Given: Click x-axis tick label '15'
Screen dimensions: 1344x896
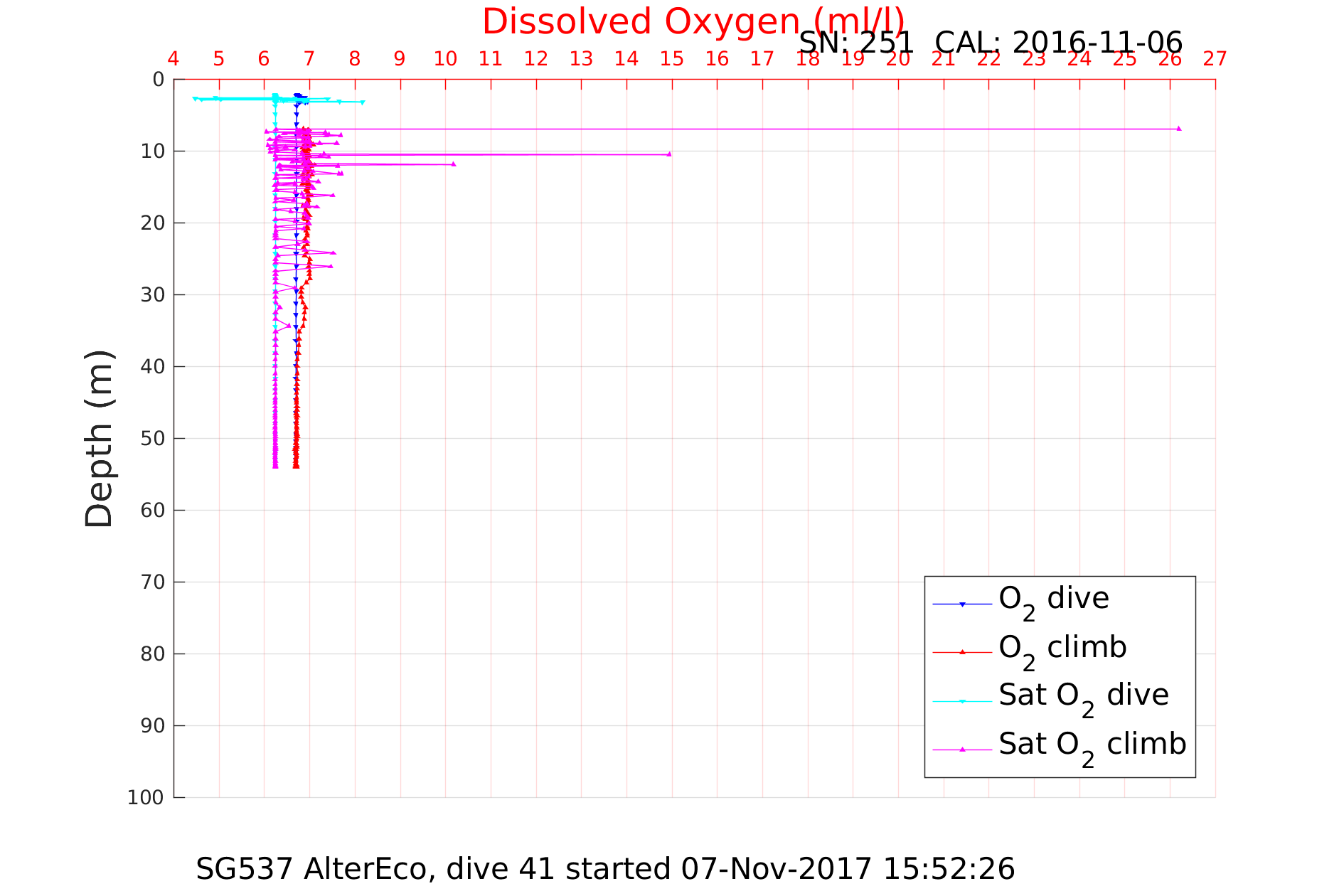Looking at the screenshot, I should click(x=671, y=59).
